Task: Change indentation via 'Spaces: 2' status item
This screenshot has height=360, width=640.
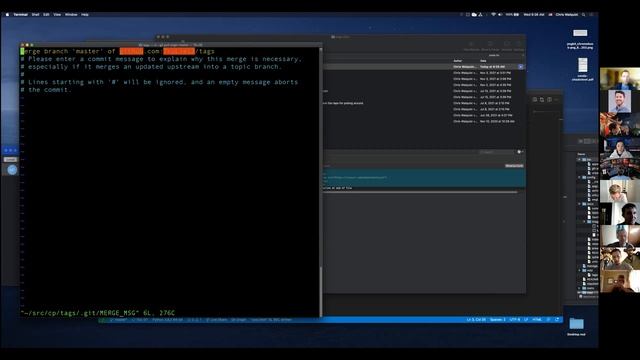Action: click(498, 320)
